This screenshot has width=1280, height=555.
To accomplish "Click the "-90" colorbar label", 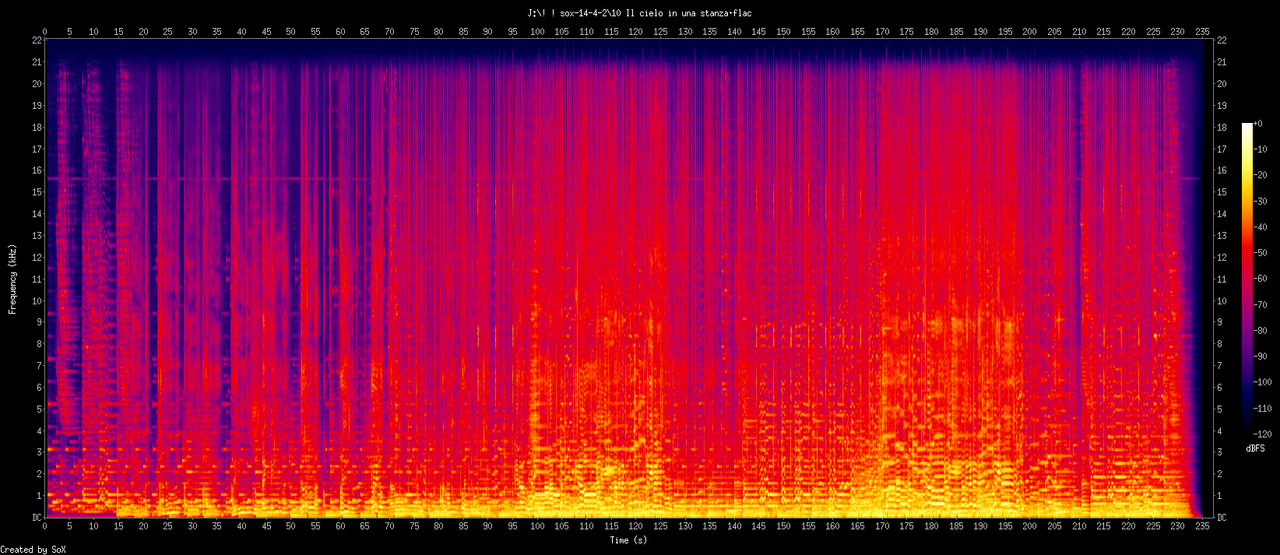I will (1263, 358).
